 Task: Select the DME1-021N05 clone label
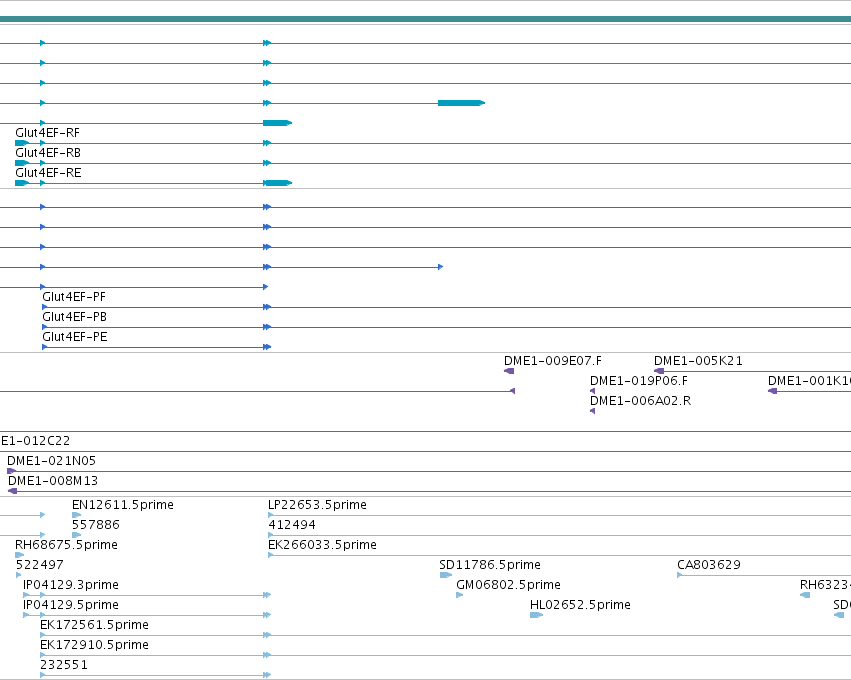pyautogui.click(x=52, y=461)
